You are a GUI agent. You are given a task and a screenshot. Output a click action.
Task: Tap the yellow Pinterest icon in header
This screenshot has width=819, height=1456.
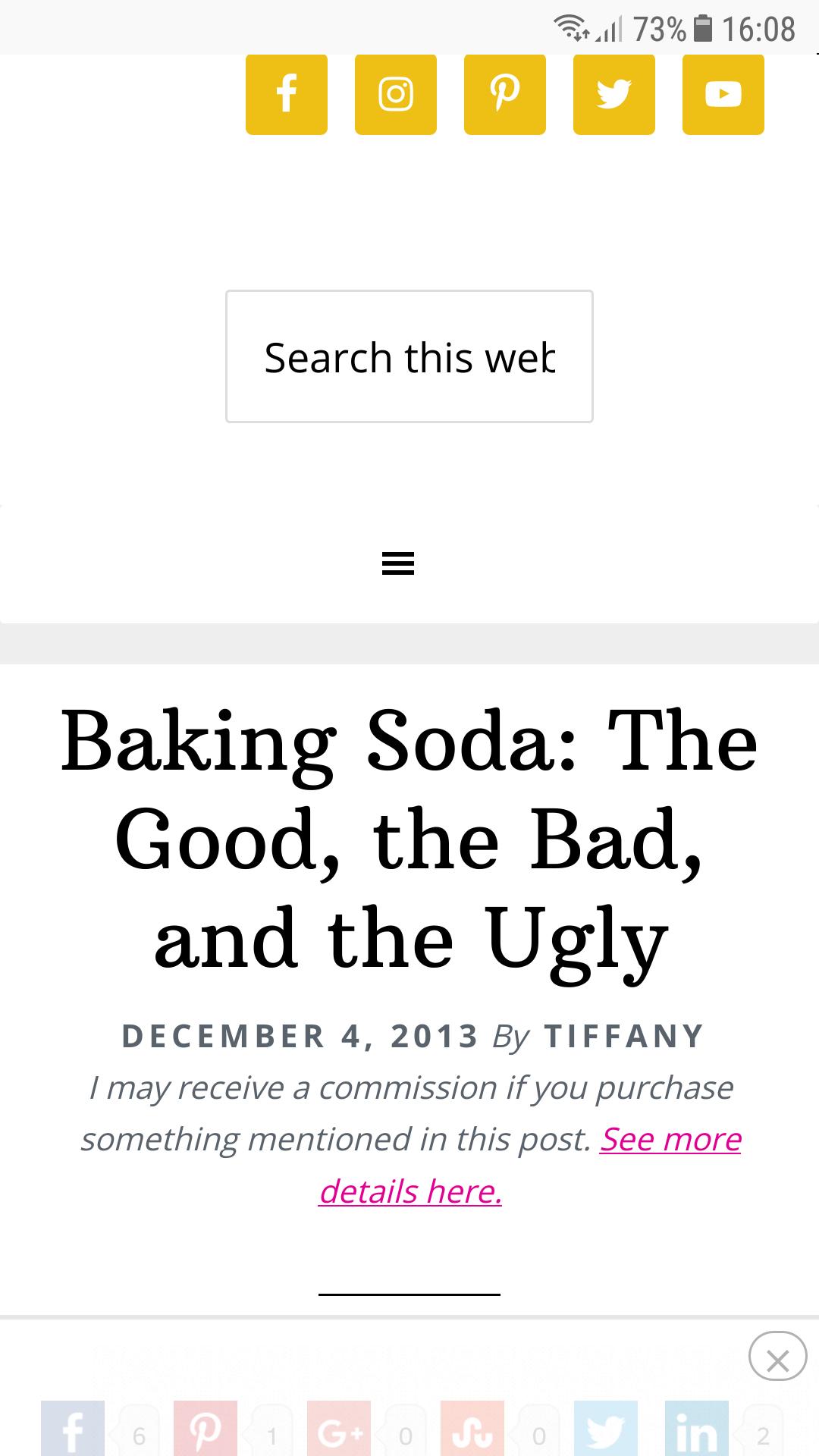click(505, 94)
